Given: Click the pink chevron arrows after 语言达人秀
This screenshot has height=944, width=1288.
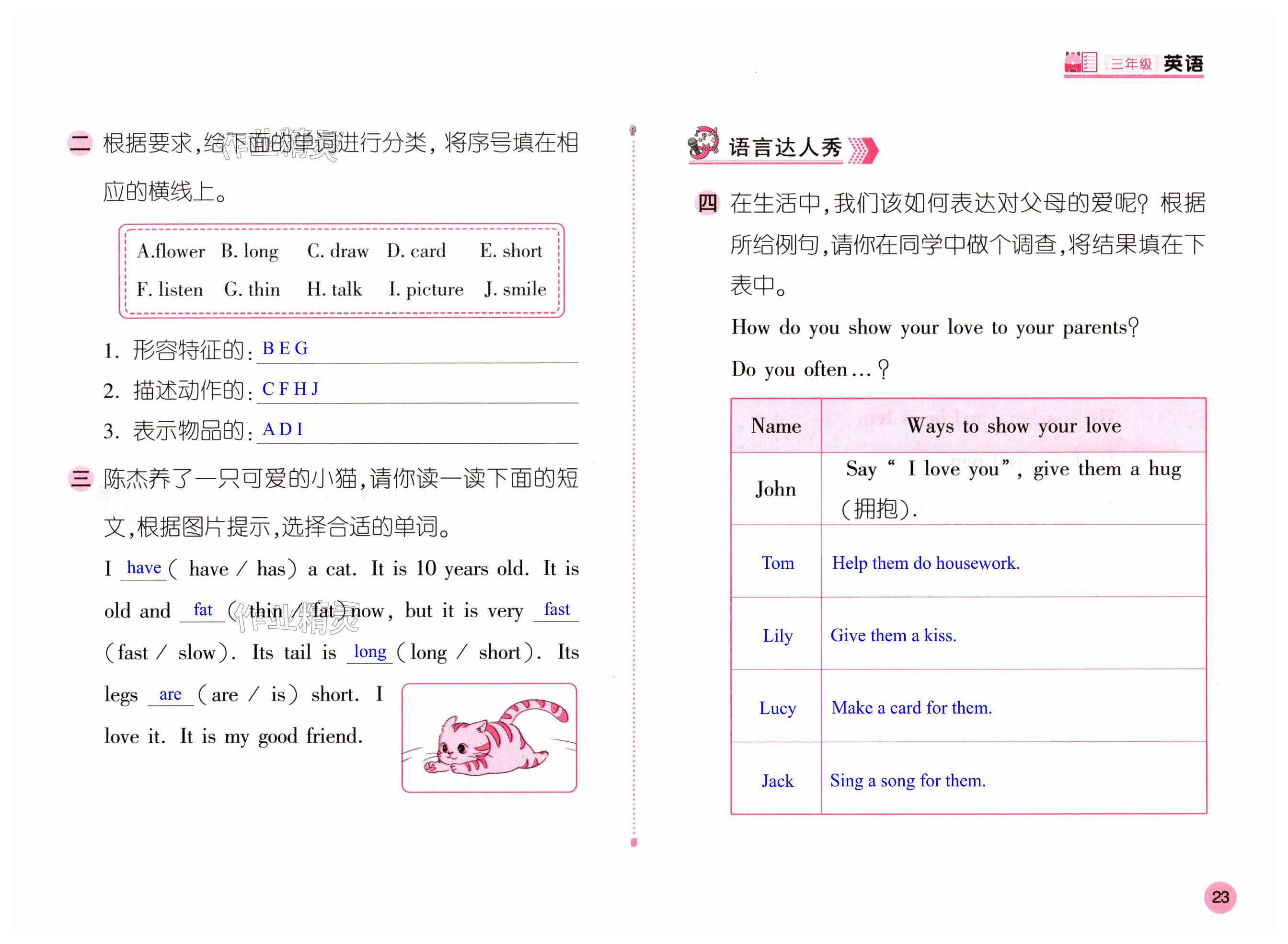Looking at the screenshot, I should (863, 151).
